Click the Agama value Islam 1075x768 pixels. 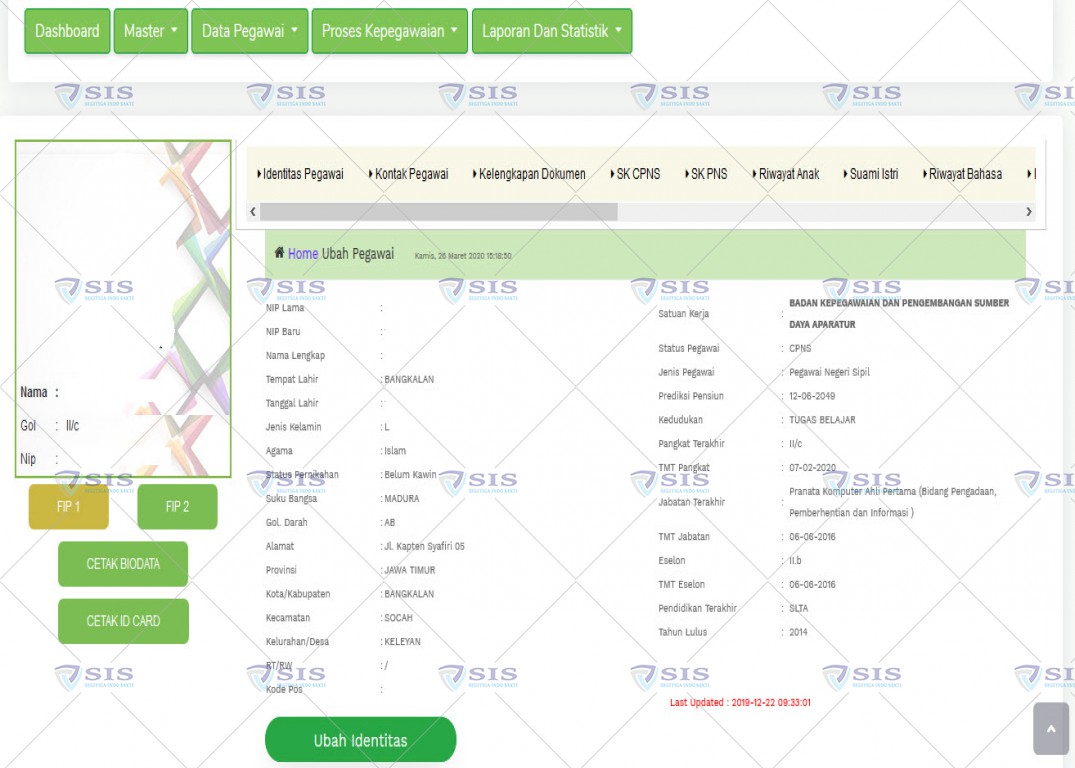tap(395, 451)
